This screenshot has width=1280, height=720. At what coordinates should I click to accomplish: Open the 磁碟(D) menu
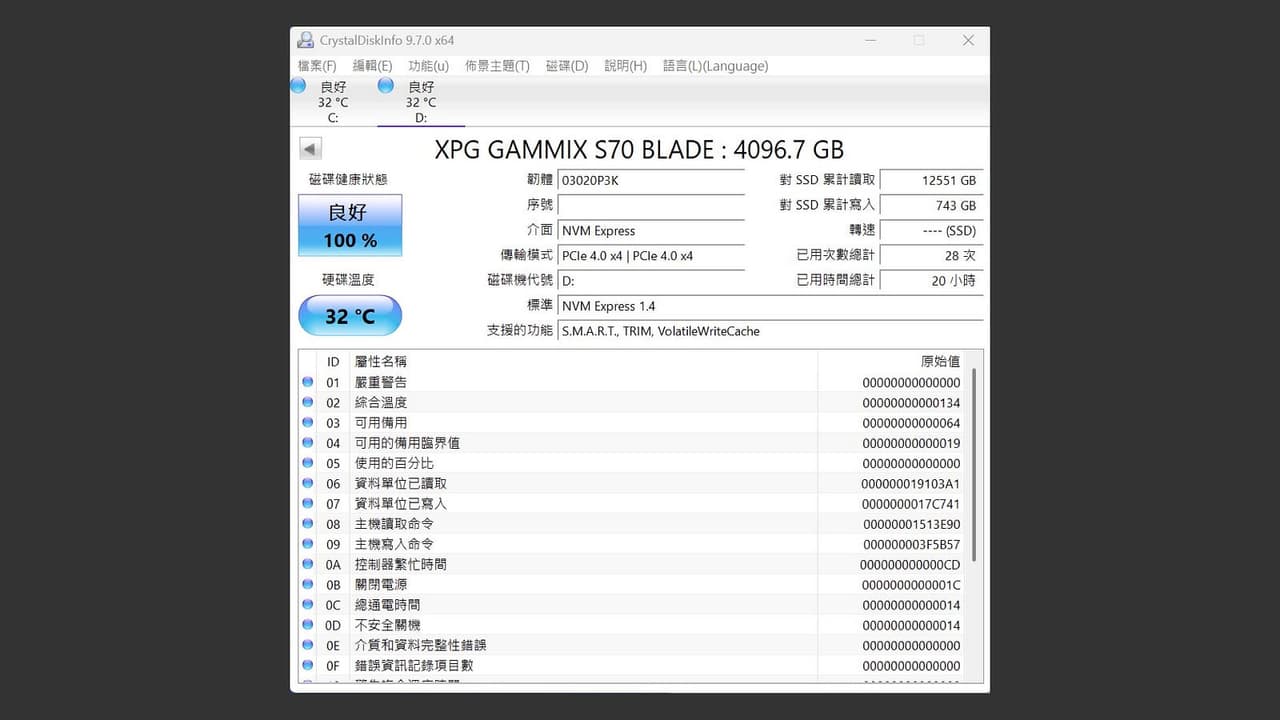click(567, 66)
